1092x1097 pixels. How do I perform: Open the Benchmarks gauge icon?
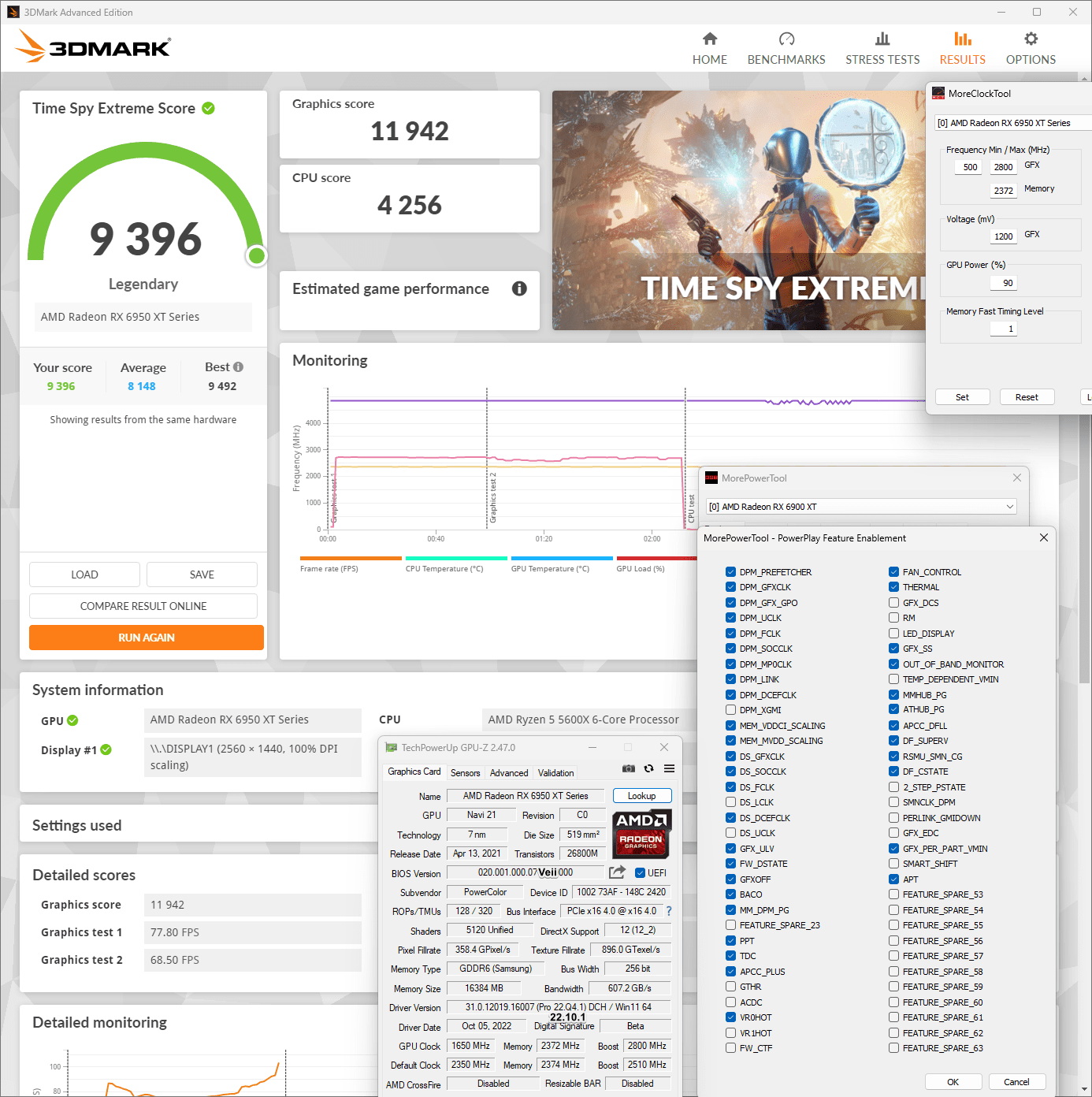[786, 39]
